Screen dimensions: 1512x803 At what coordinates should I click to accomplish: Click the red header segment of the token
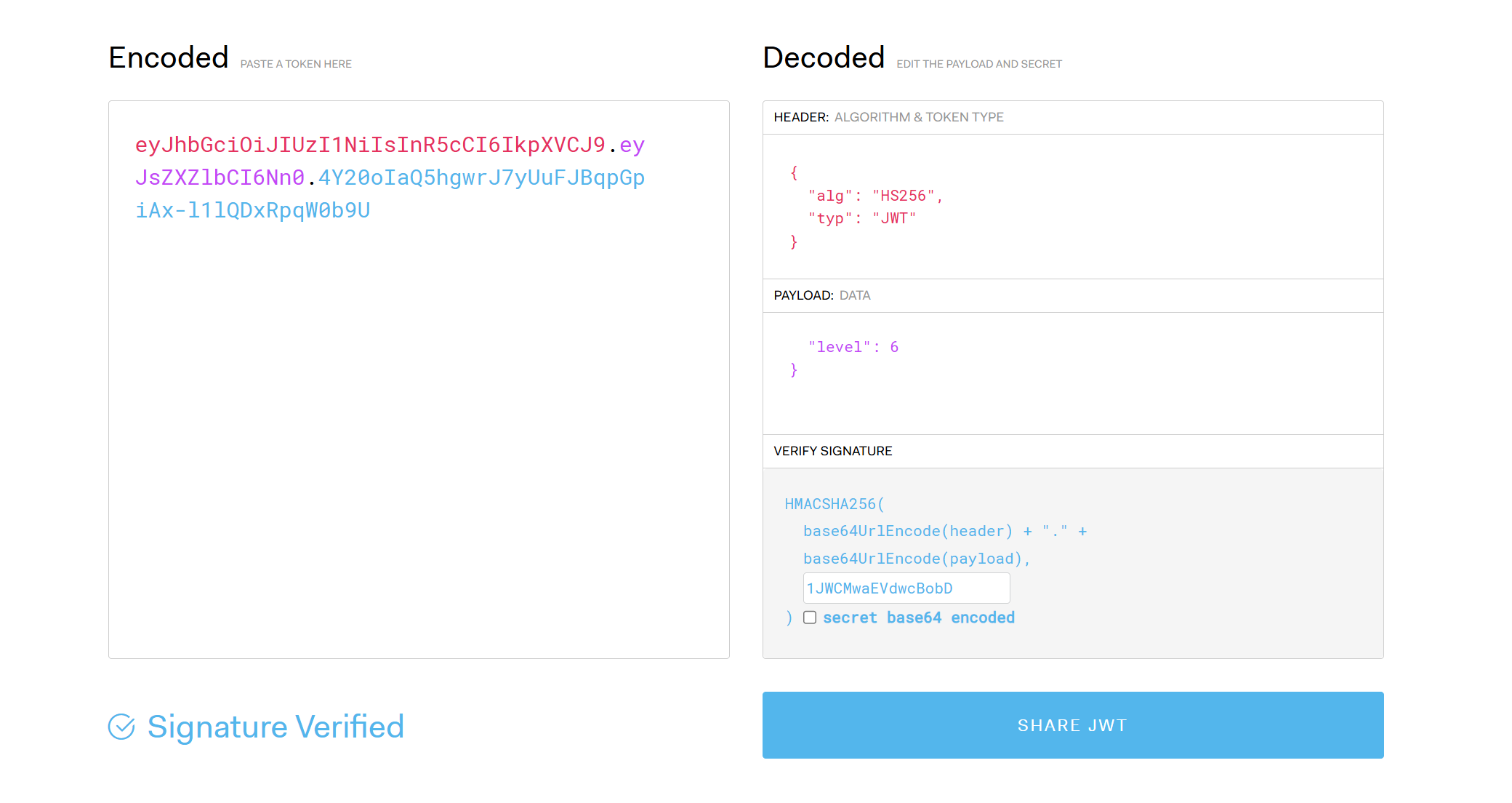(370, 145)
